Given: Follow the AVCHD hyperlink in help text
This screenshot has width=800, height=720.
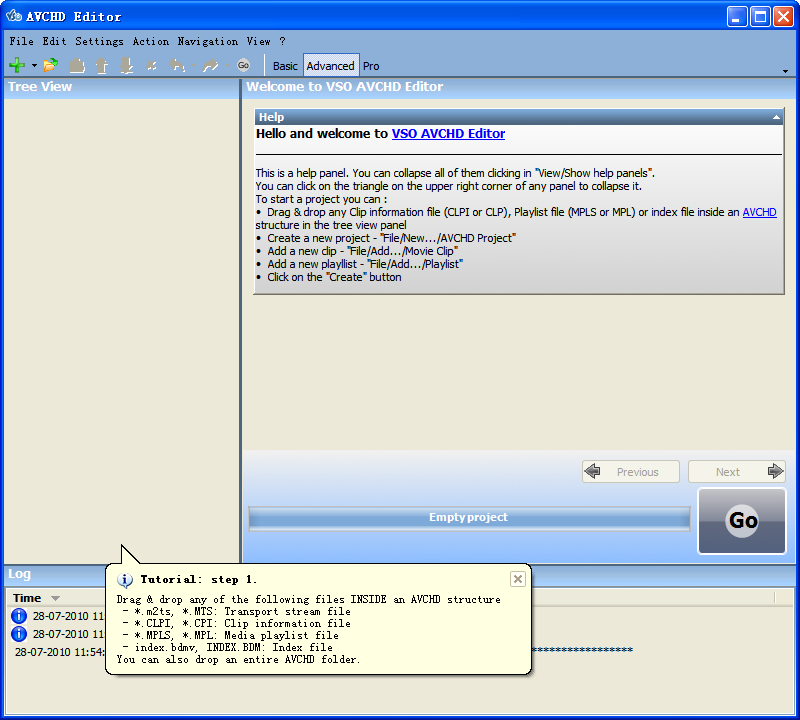Looking at the screenshot, I should click(x=759, y=212).
